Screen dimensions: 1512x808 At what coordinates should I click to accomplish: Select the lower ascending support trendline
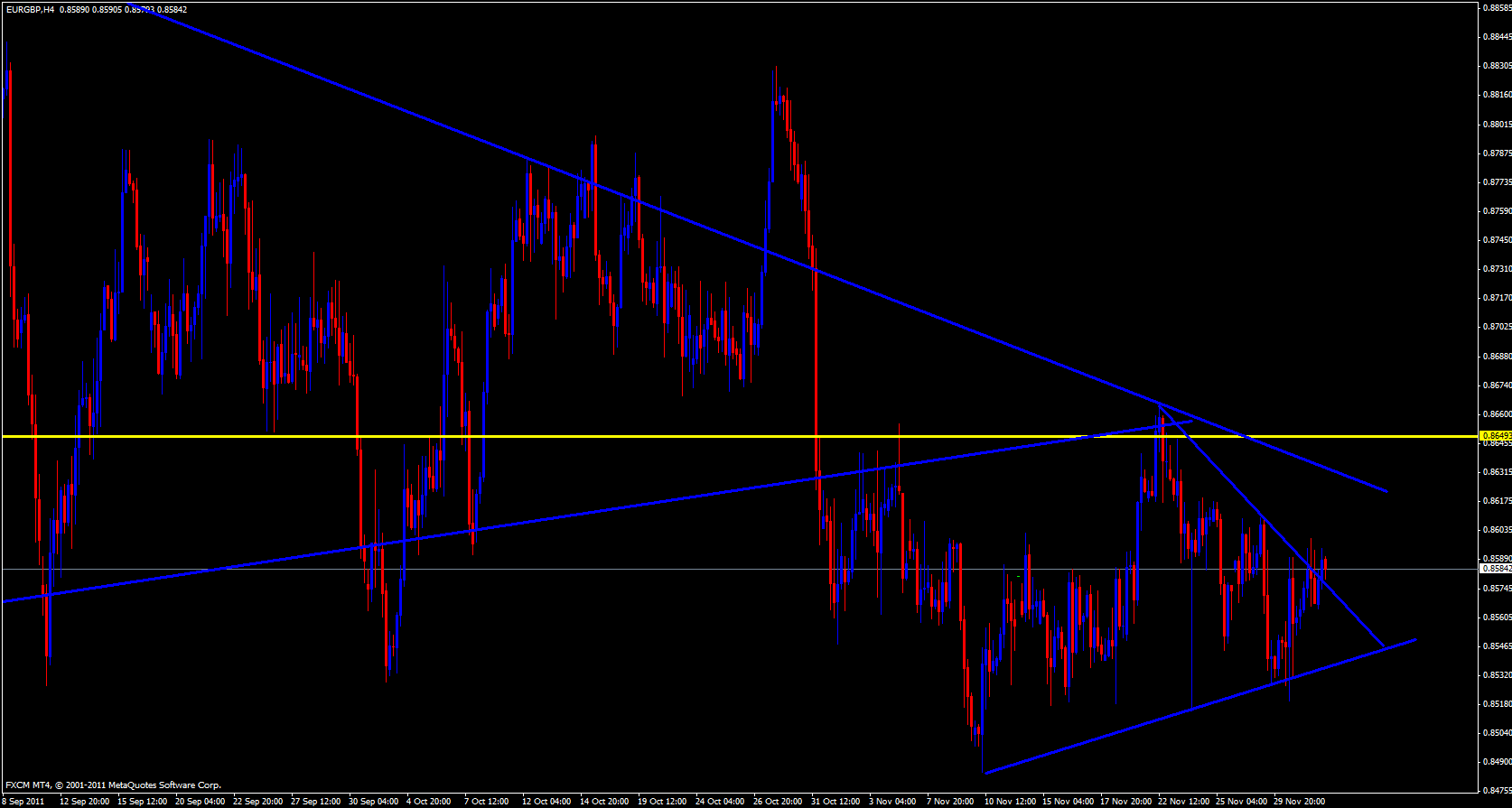(x=1174, y=715)
